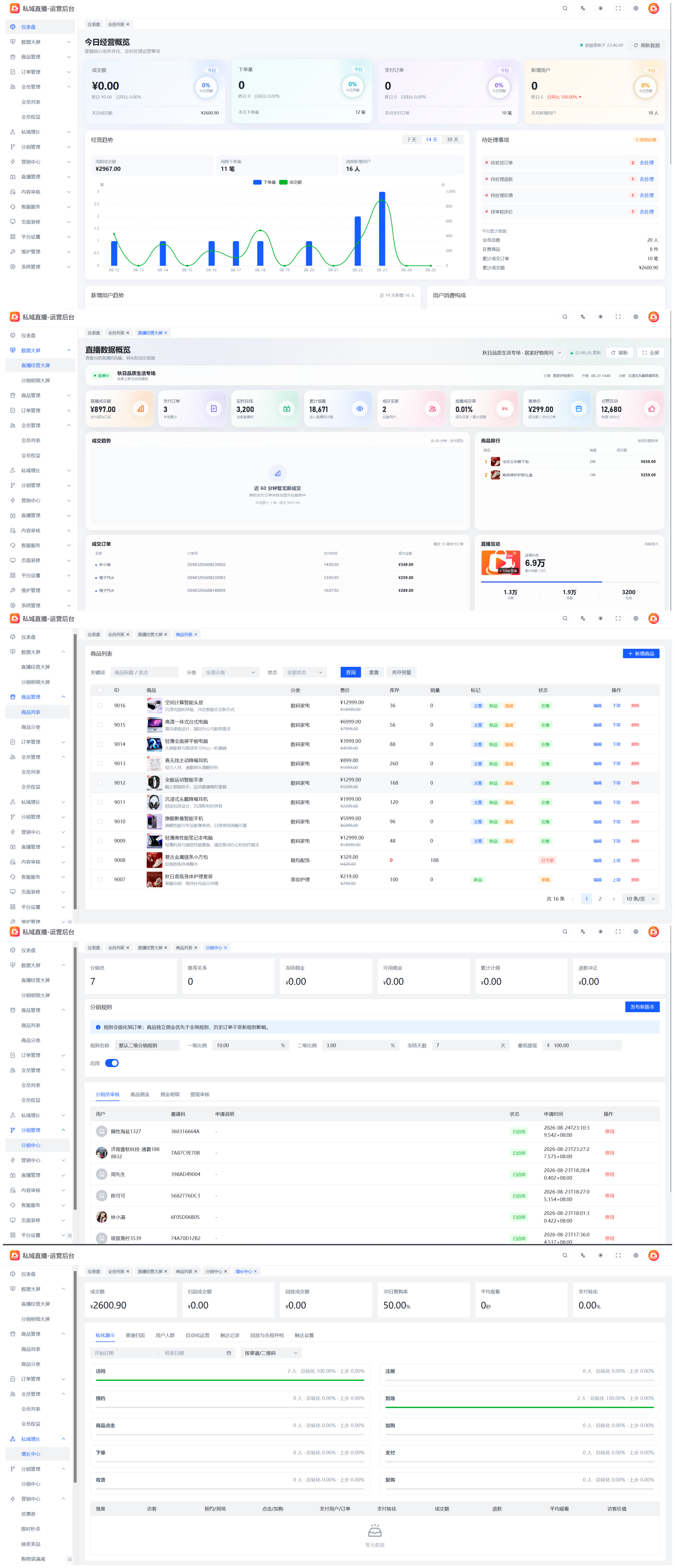Click the 刷新数据 refresh button
The image size is (675, 1568).
pos(647,45)
